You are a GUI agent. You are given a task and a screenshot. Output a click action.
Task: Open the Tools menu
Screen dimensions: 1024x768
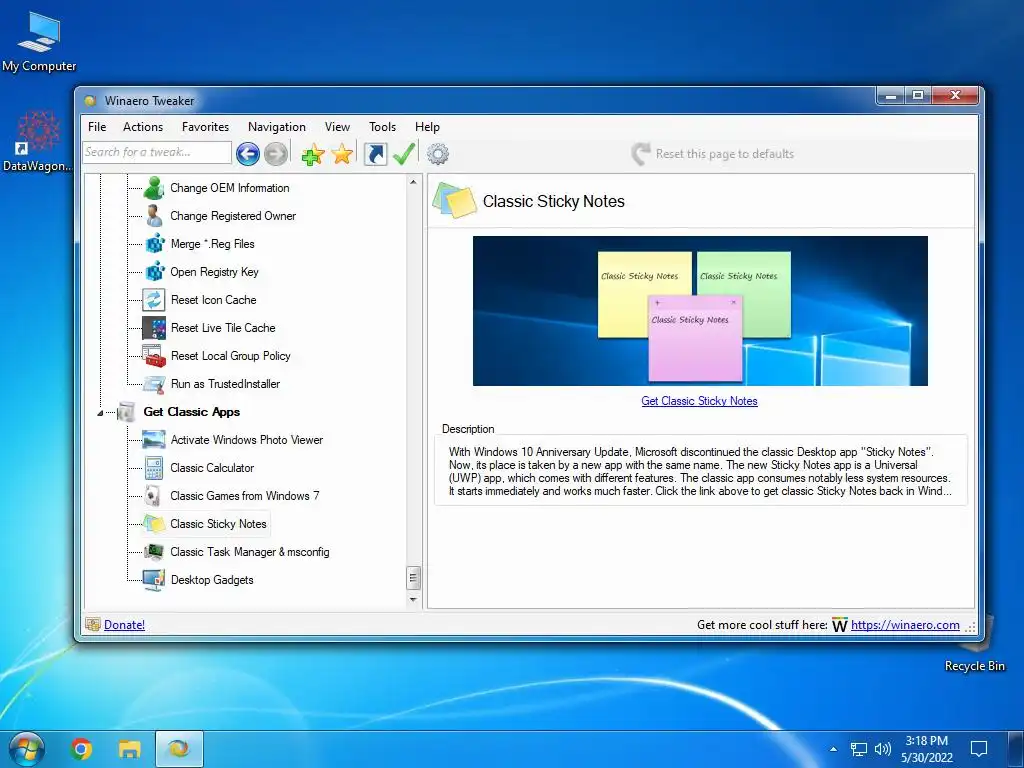tap(382, 127)
